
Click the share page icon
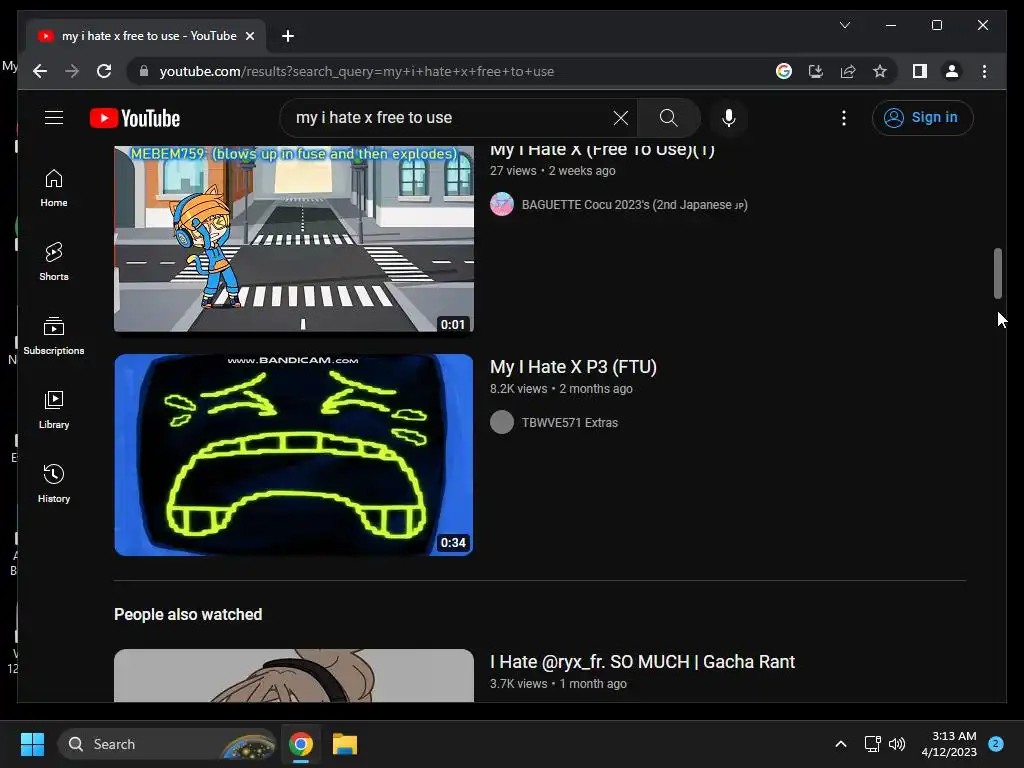pyautogui.click(x=848, y=71)
